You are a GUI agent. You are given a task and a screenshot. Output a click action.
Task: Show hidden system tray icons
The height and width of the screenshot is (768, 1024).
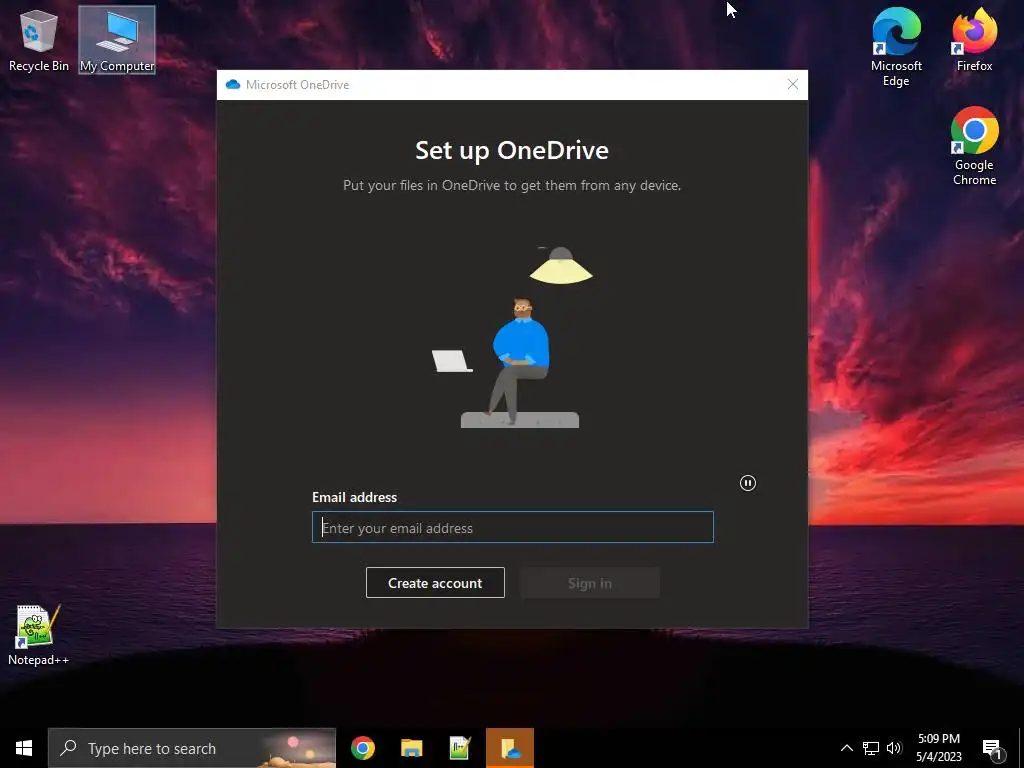(846, 748)
